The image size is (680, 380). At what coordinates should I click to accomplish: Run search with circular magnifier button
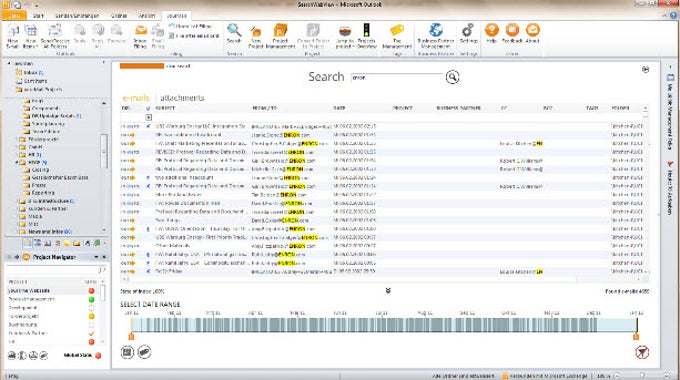click(452, 77)
